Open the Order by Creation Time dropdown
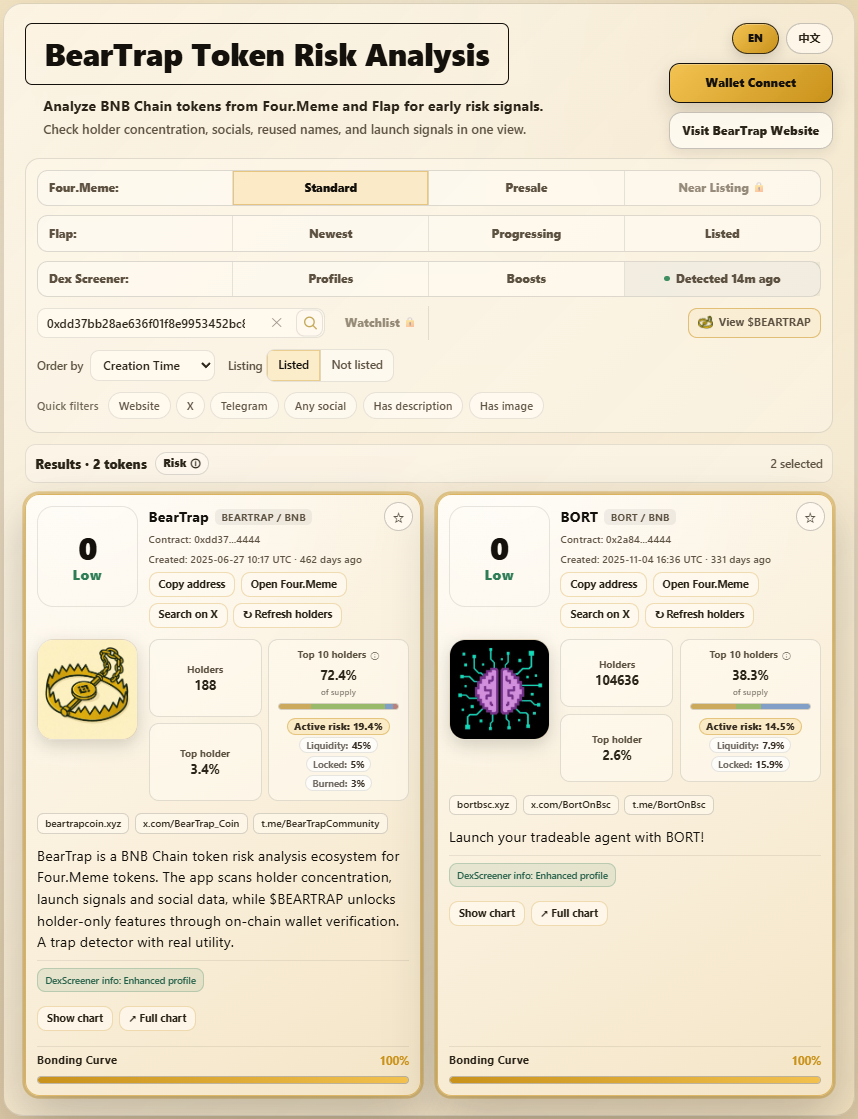The height and width of the screenshot is (1119, 858). coord(153,365)
